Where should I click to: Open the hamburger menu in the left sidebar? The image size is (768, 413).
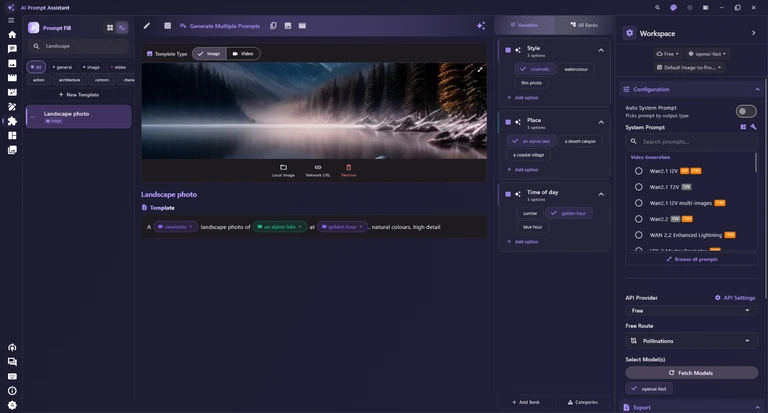[x=11, y=21]
